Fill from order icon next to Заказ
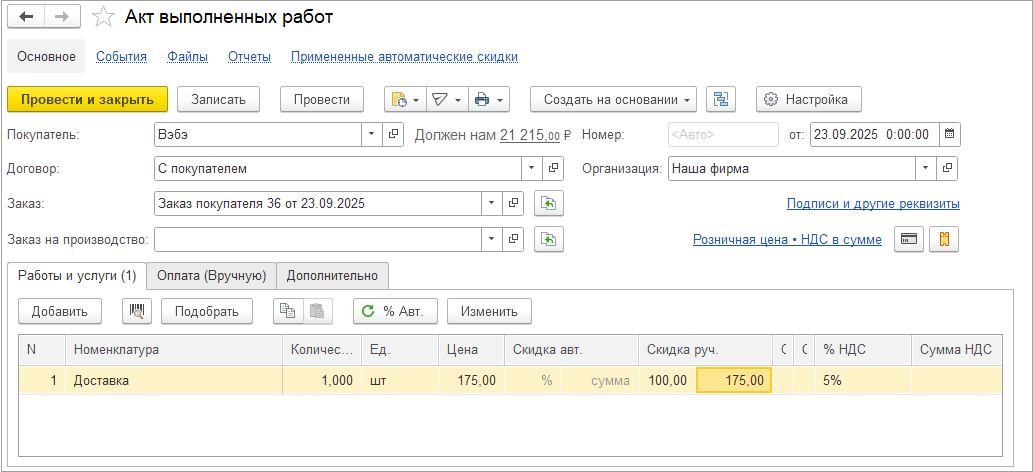 (549, 204)
